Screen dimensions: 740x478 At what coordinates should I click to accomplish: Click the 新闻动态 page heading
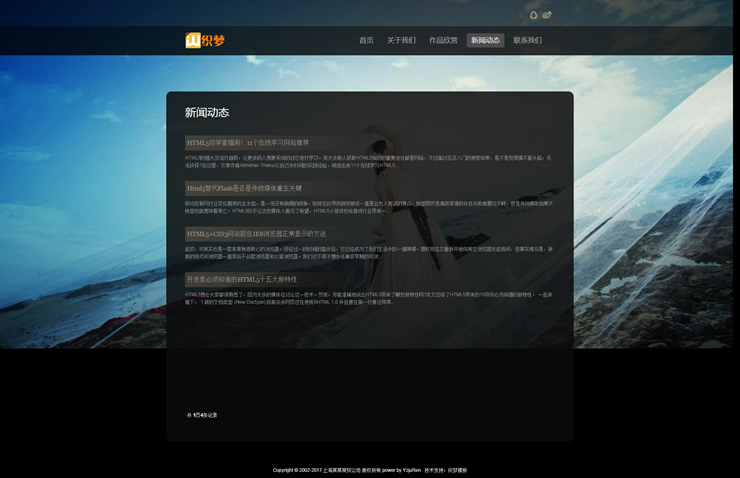click(207, 113)
